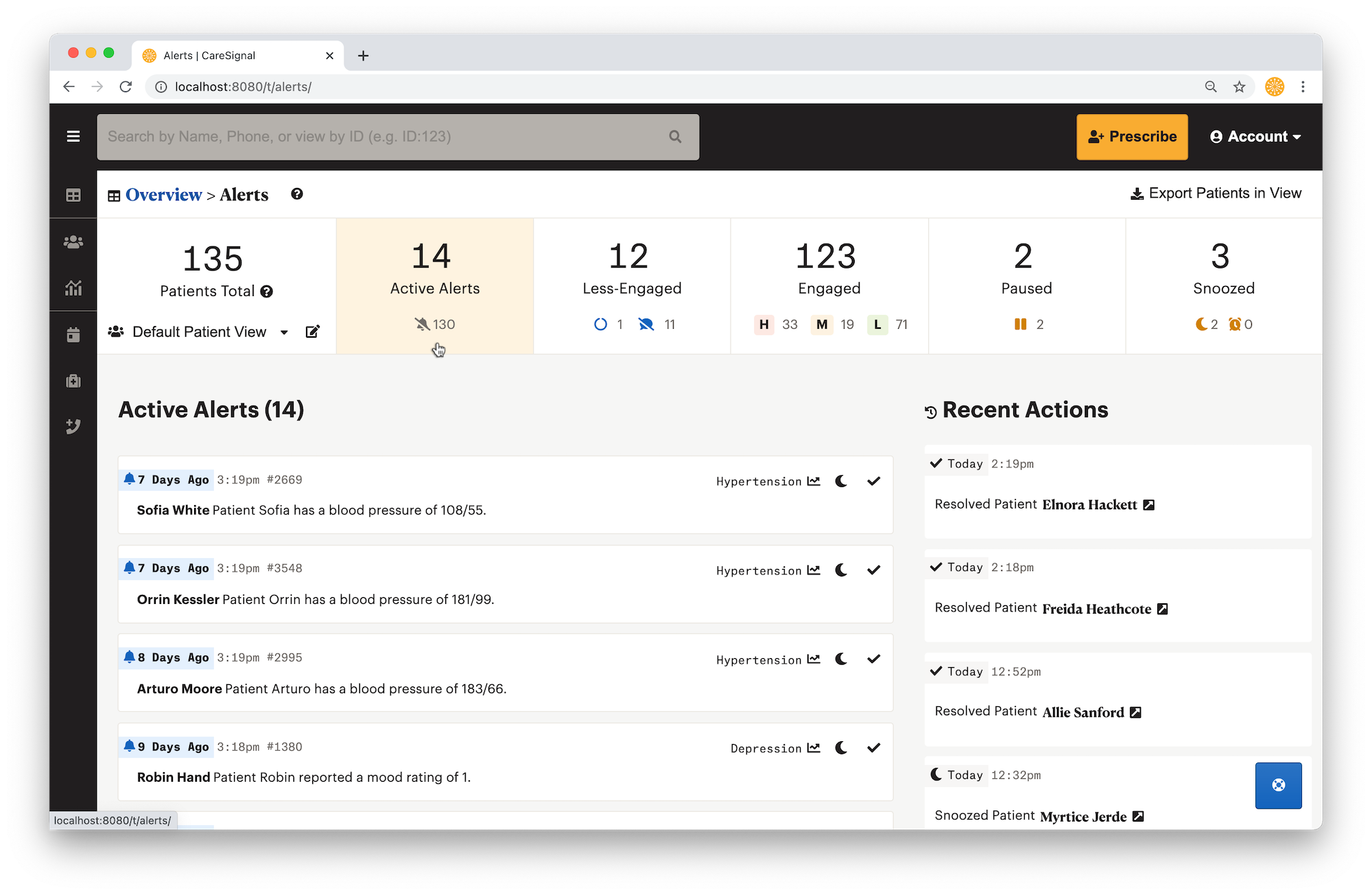Open the hamburger navigation menu
The height and width of the screenshot is (895, 1372).
pyautogui.click(x=73, y=137)
